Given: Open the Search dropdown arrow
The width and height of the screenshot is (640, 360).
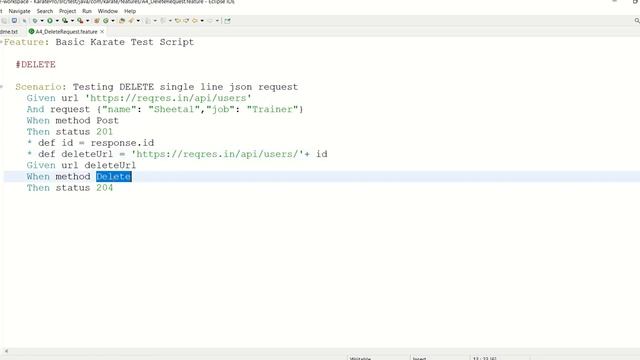Looking at the screenshot, I should [138, 20].
